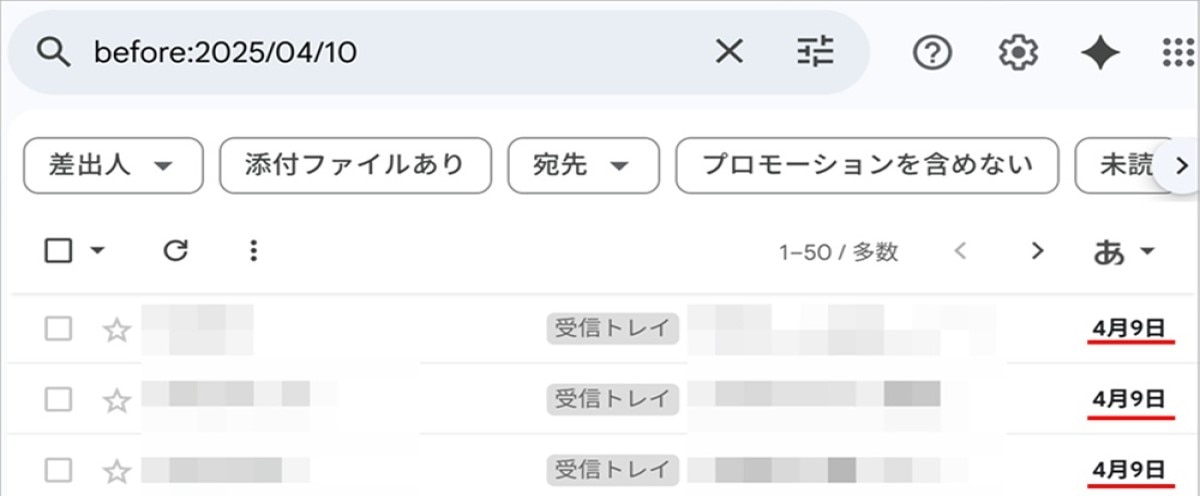
Task: Open the Settings gear icon
Action: point(1018,52)
